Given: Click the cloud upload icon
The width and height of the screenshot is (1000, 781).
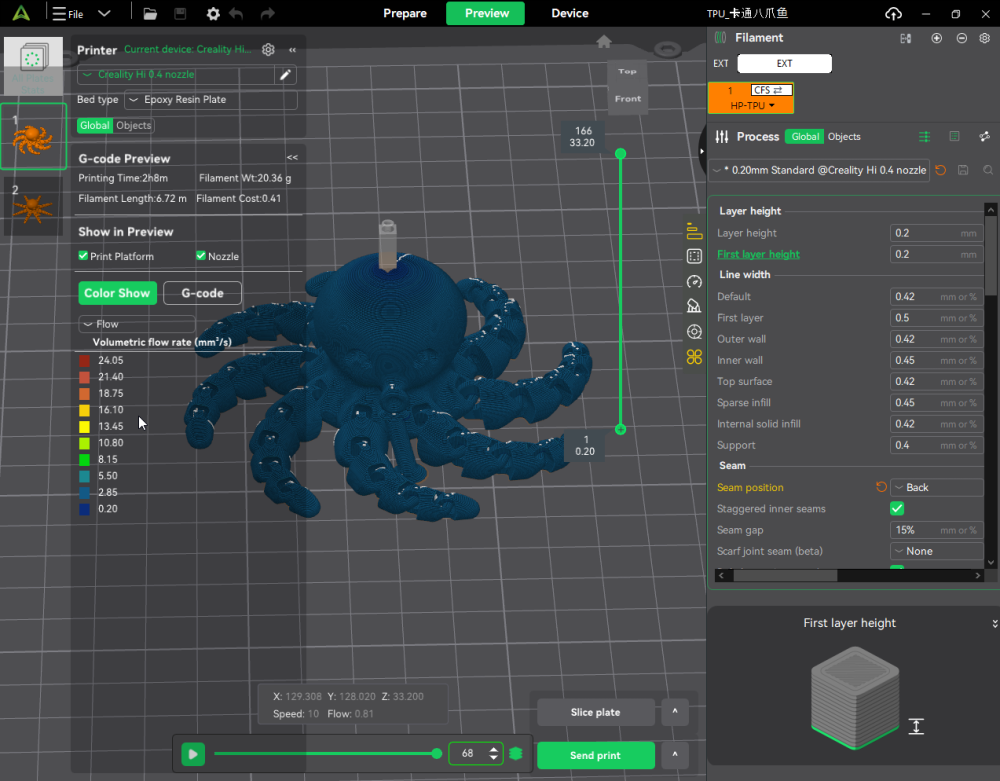Looking at the screenshot, I should (893, 14).
